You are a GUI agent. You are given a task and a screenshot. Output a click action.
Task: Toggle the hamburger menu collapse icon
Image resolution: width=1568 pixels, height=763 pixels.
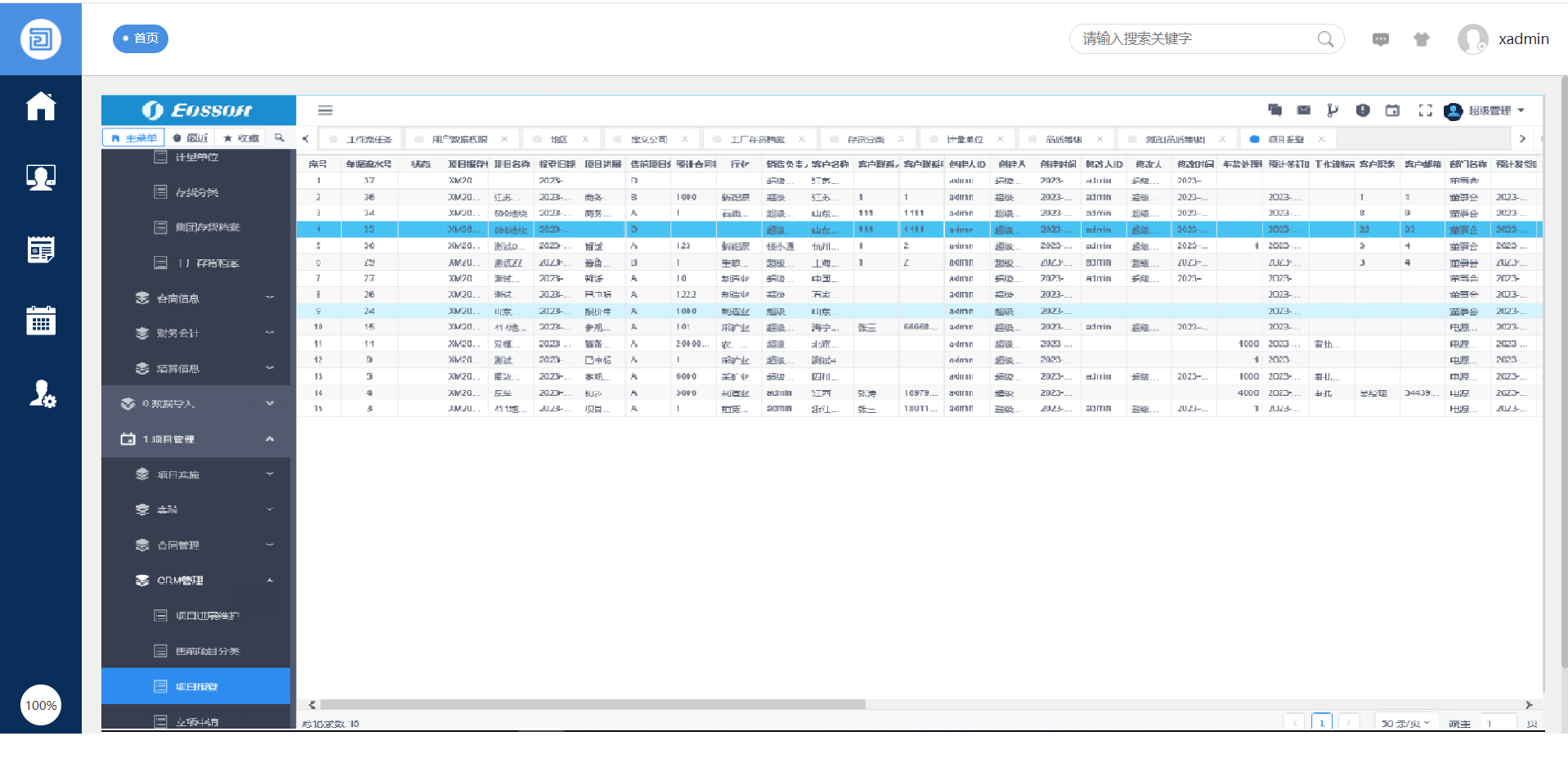pyautogui.click(x=325, y=110)
